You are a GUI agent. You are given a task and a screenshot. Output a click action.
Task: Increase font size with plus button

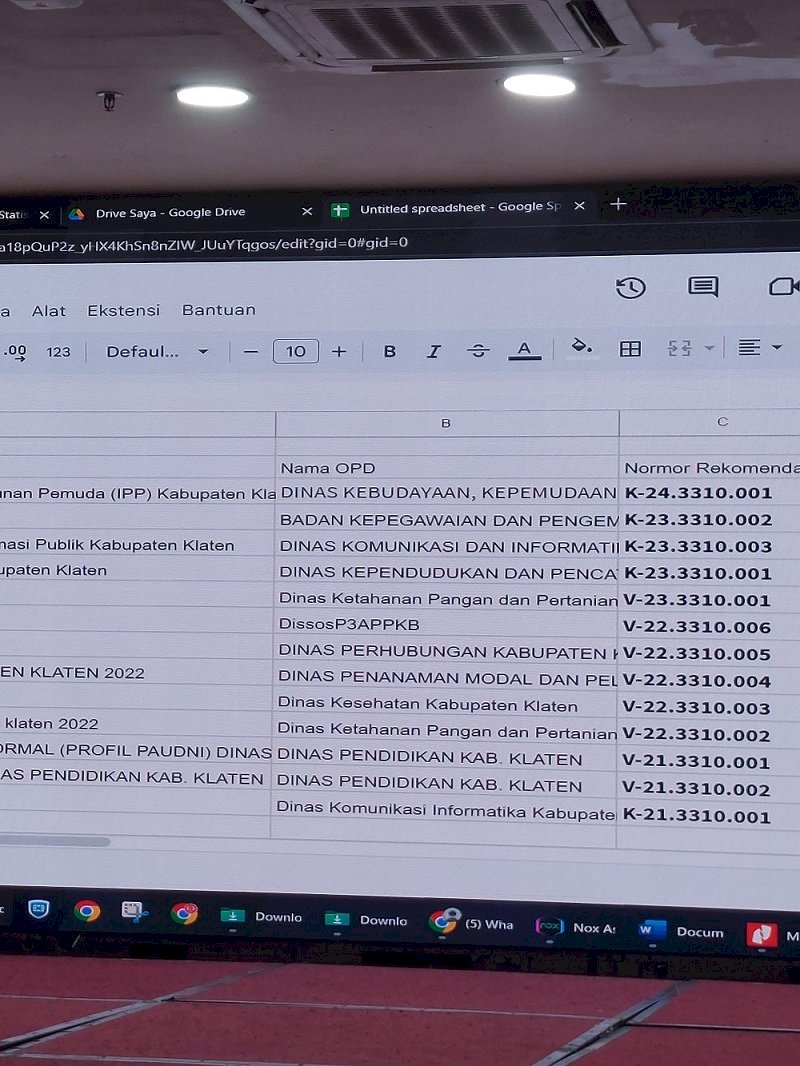339,351
